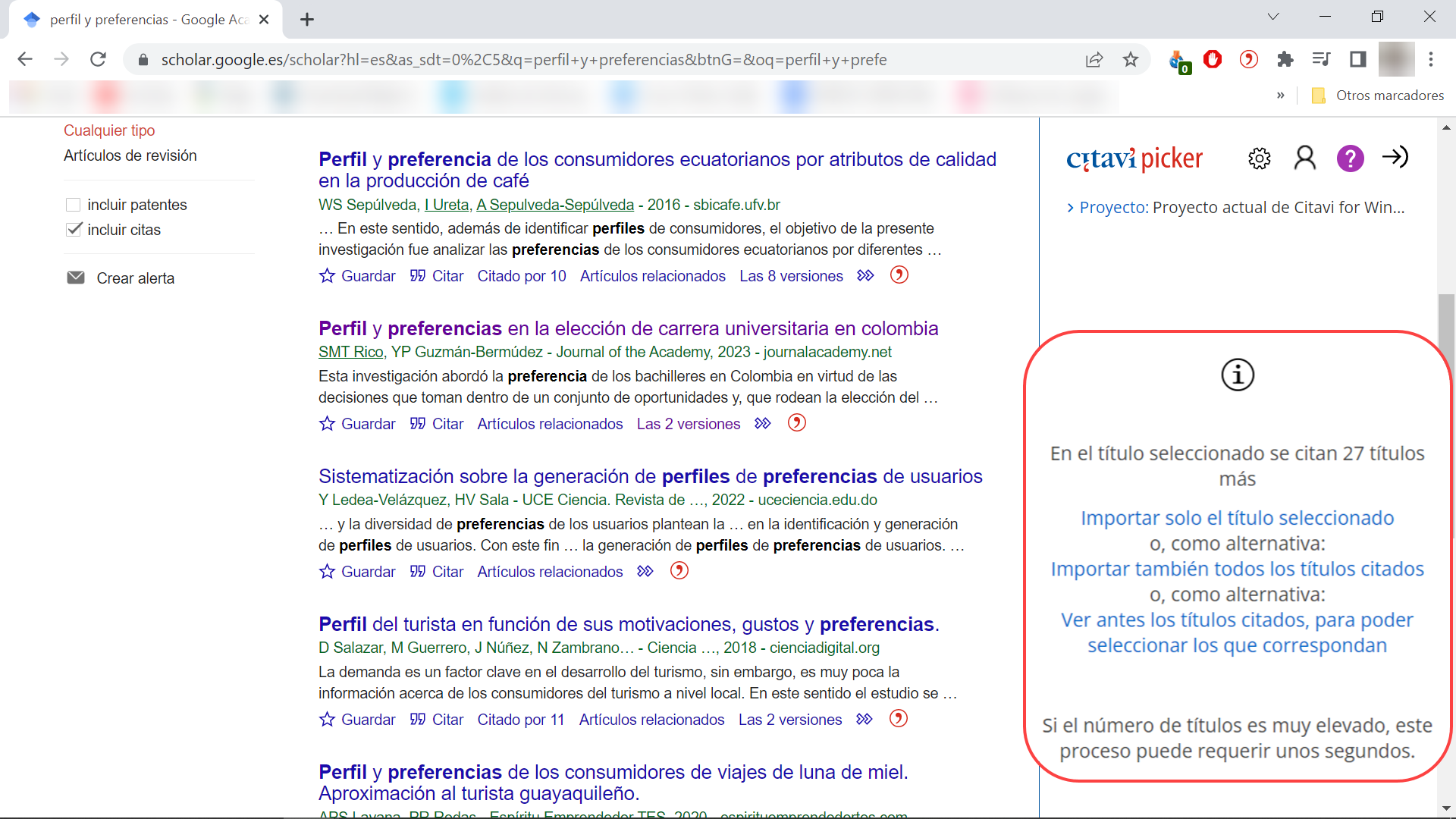The width and height of the screenshot is (1456, 819).
Task: Expand more options for carrera universitaria result
Action: 763,424
